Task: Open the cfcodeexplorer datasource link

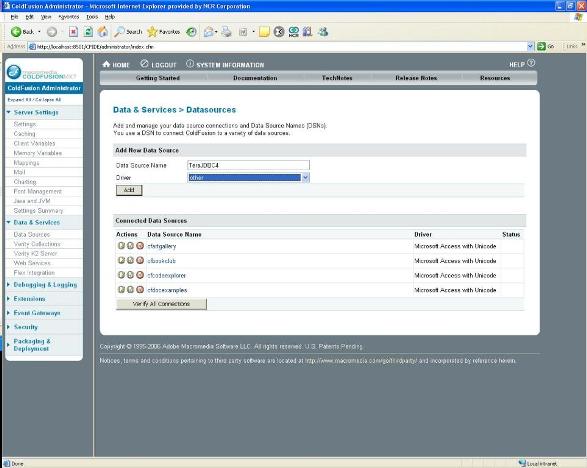Action: 167,276
